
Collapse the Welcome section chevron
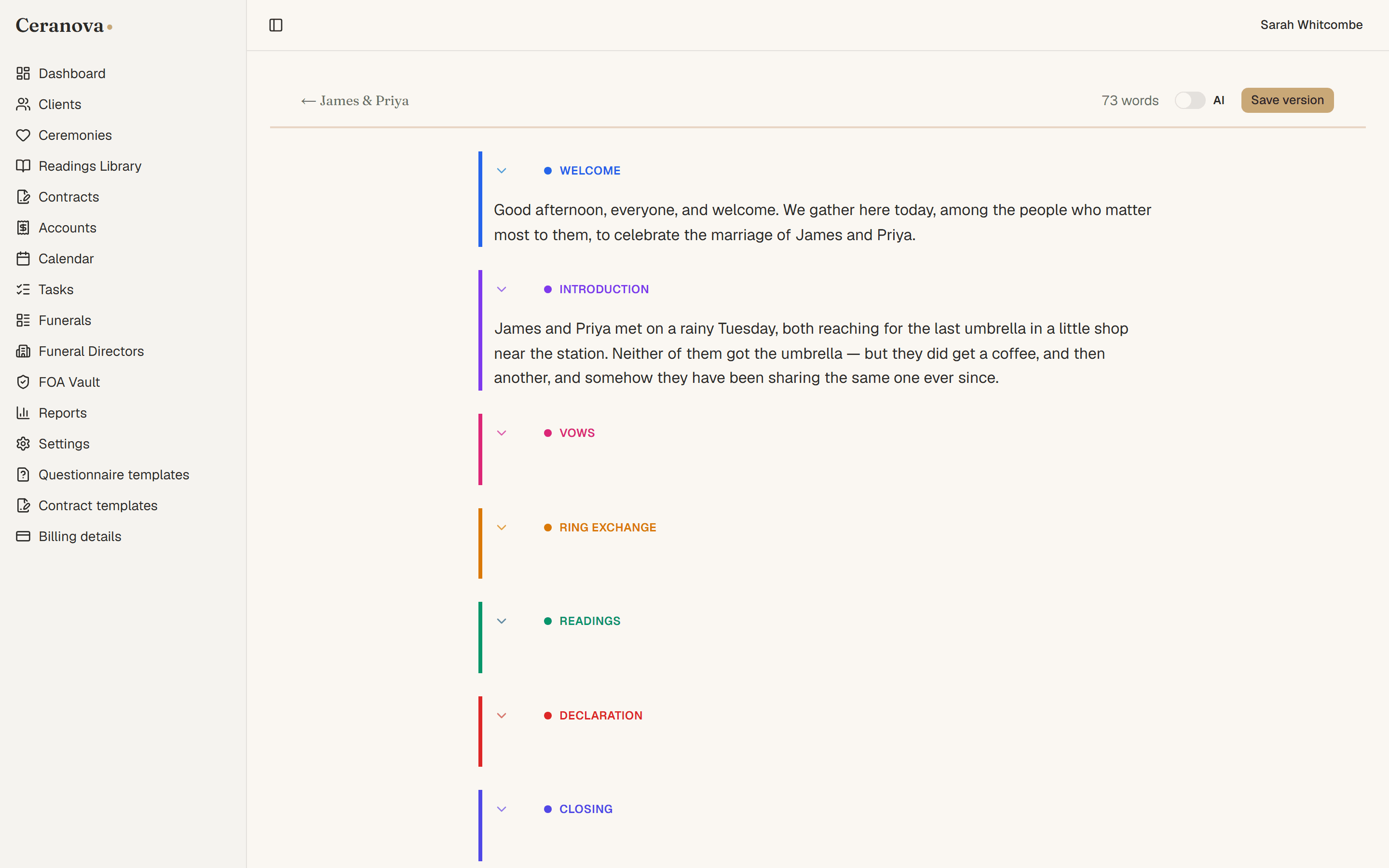502,171
